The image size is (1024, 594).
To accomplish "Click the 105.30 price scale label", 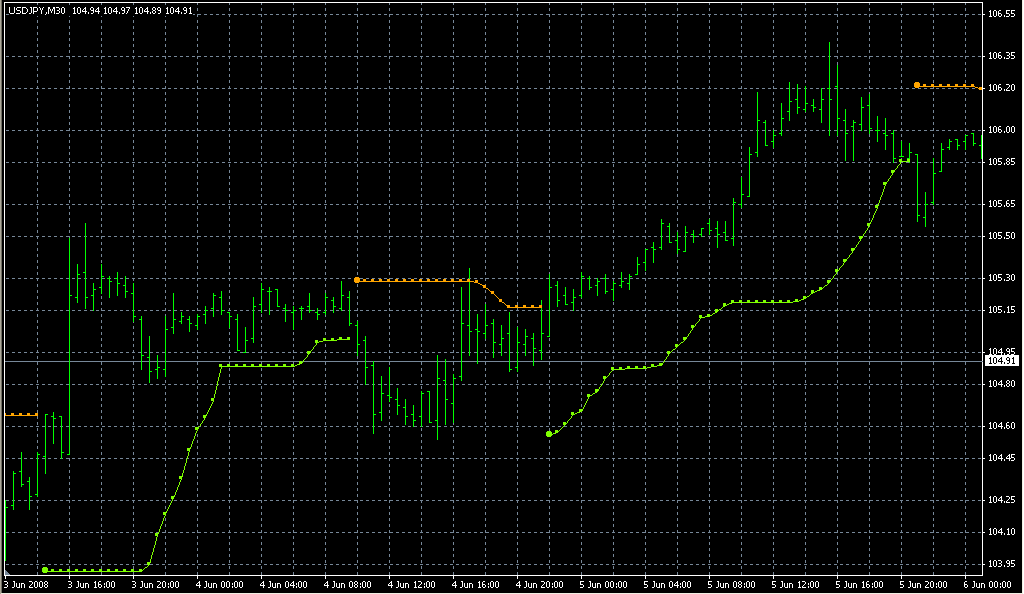I will click(1001, 278).
